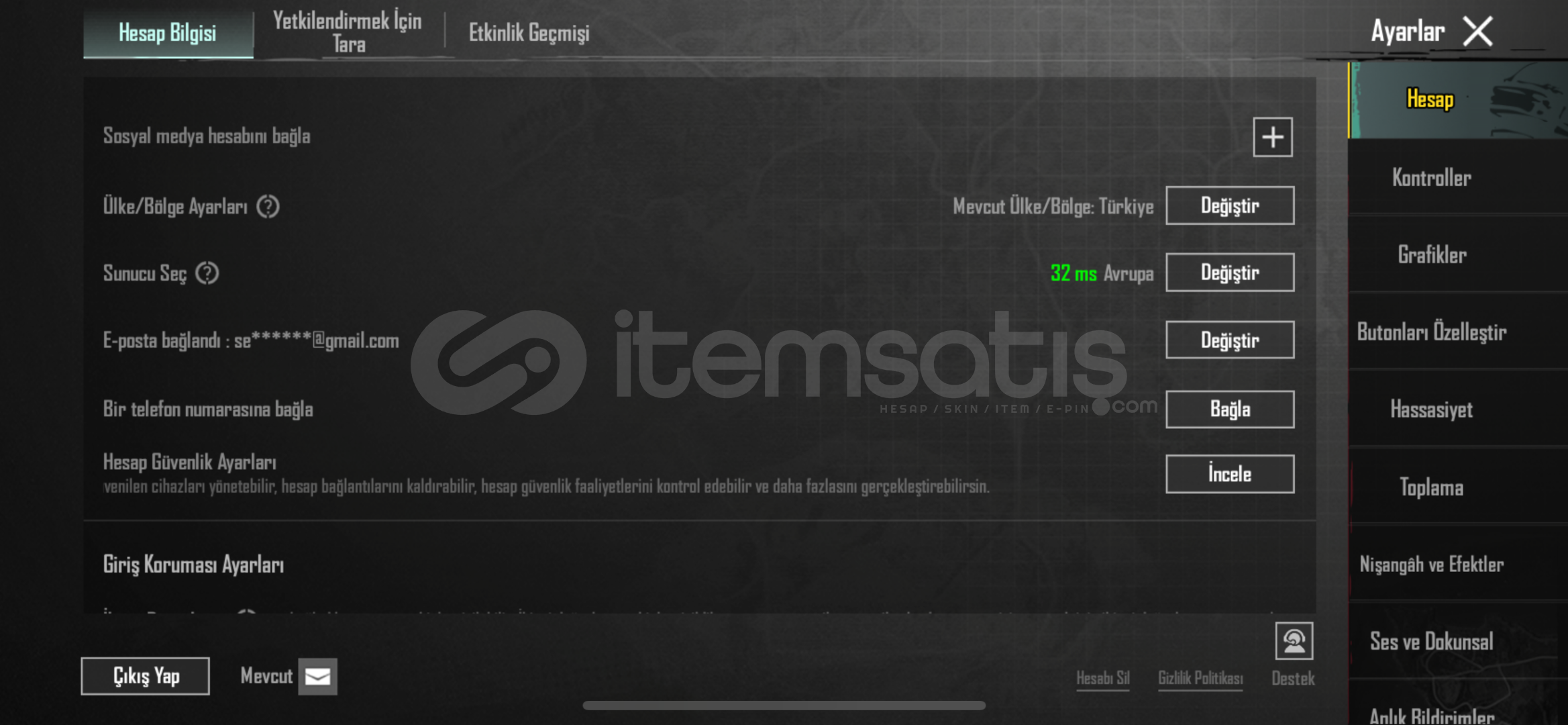
Task: Switch to the Hesap Bilgisi tab
Action: pyautogui.click(x=168, y=33)
